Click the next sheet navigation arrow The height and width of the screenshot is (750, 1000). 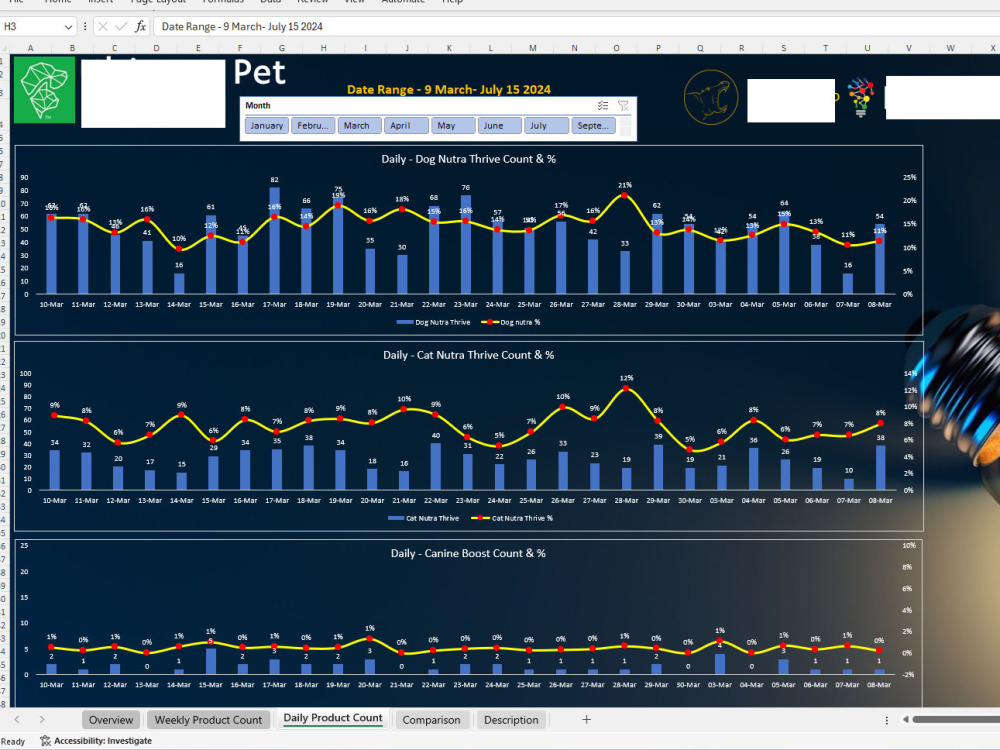point(41,719)
